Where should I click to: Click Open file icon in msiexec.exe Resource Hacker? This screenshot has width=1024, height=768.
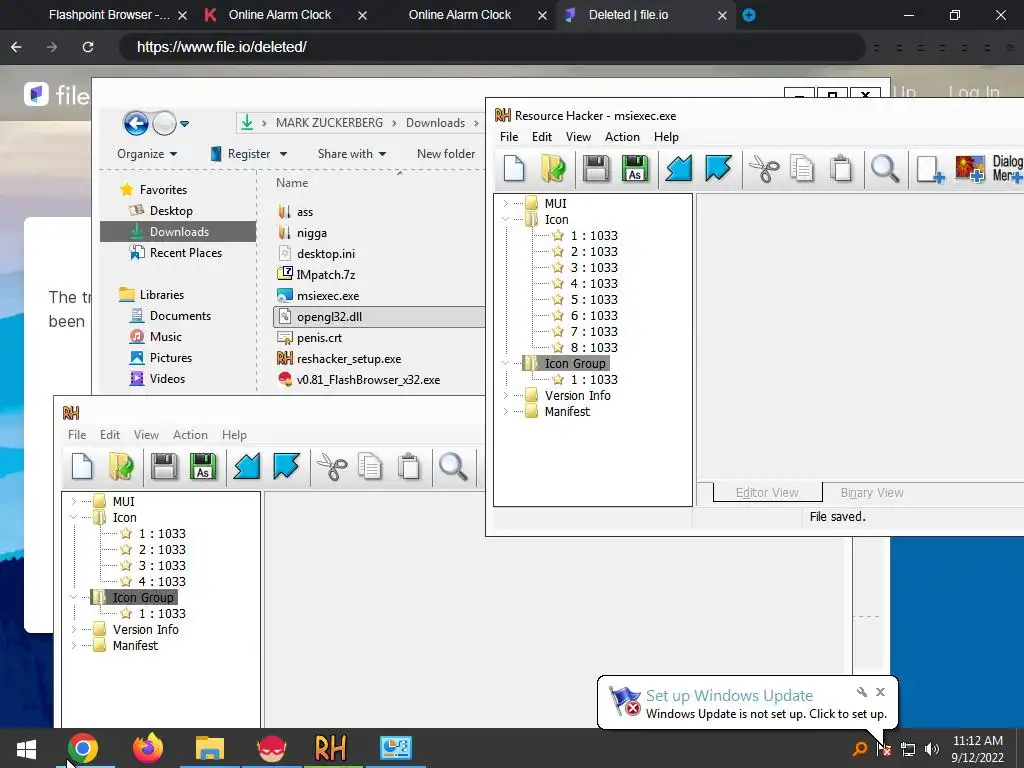[554, 168]
